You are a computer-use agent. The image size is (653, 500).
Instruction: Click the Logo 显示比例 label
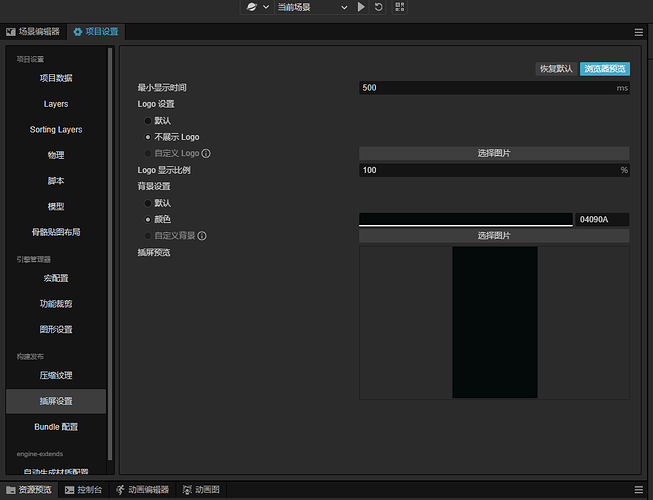point(164,170)
